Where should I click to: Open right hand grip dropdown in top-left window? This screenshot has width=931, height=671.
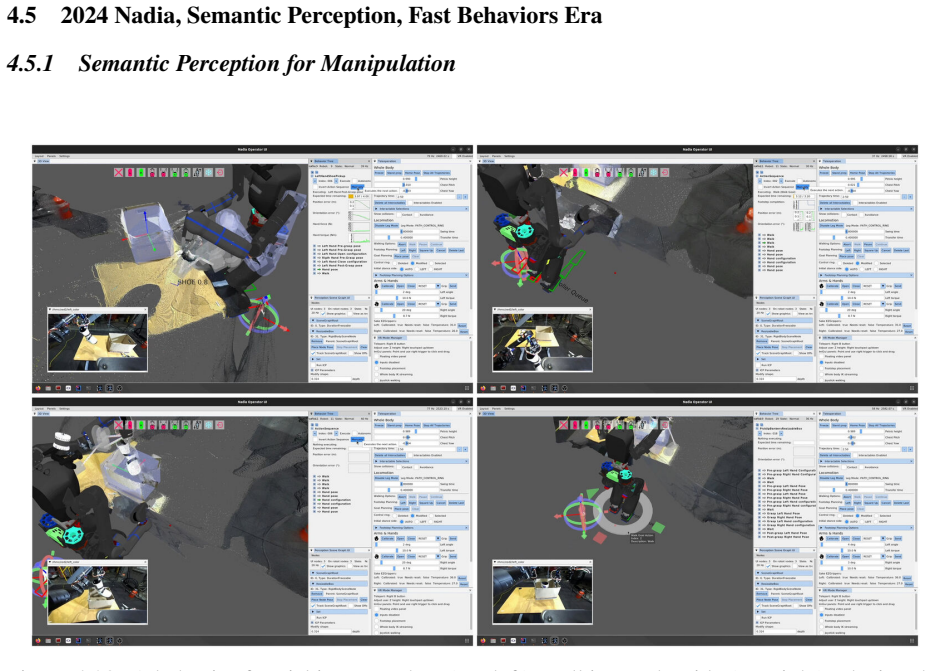(x=429, y=304)
